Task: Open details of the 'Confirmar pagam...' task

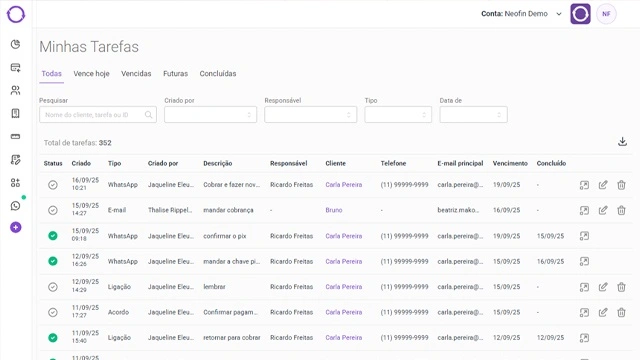Action: pos(584,312)
